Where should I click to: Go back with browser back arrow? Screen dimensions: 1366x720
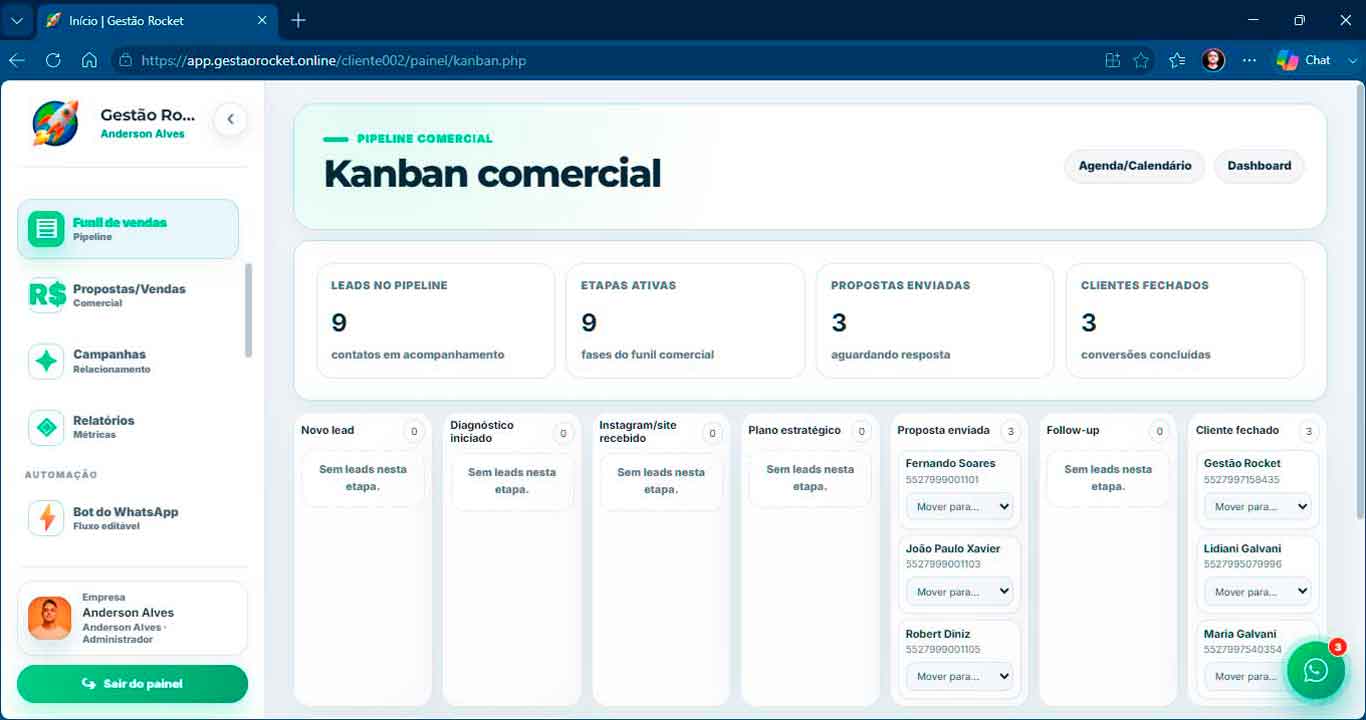coord(17,60)
